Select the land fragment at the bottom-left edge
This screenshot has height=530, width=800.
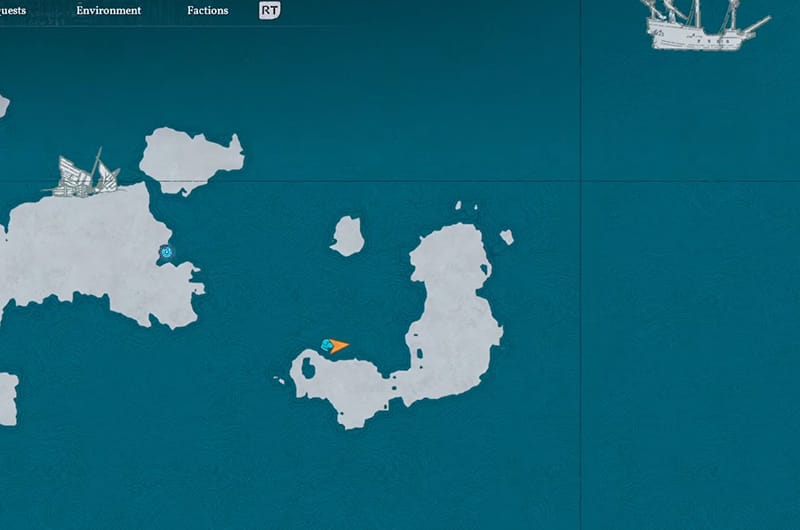coord(7,398)
